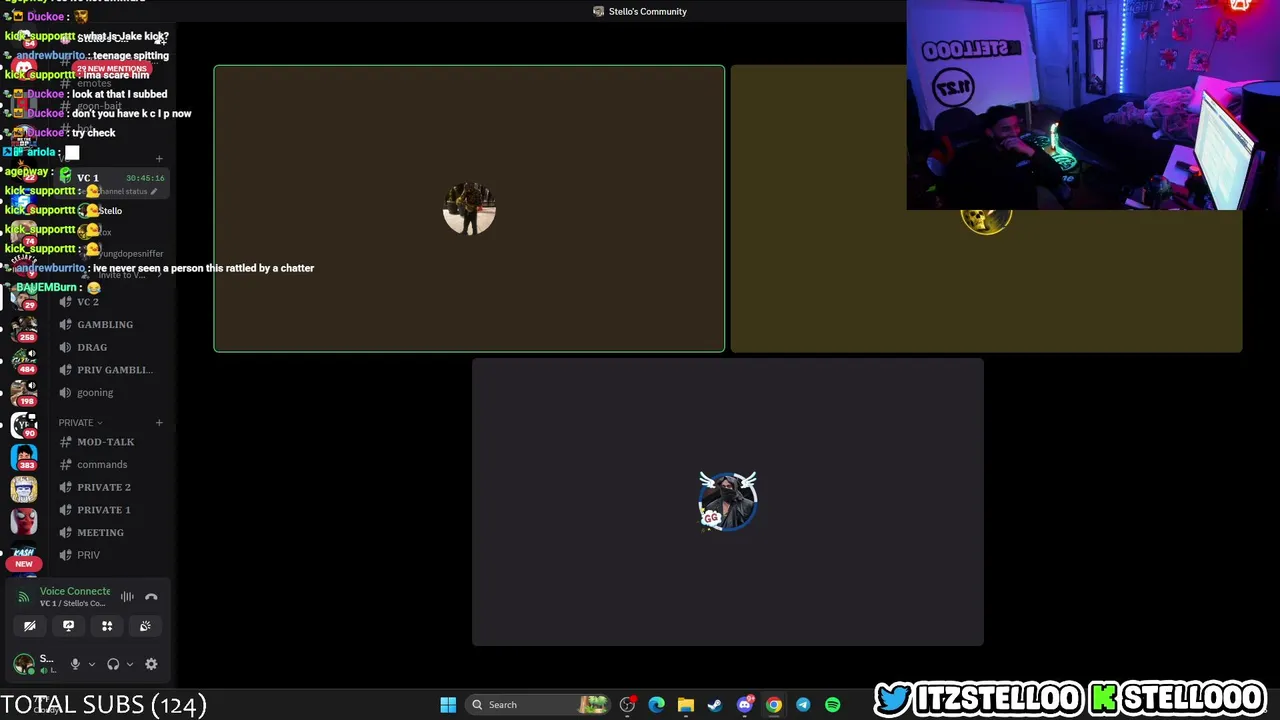This screenshot has width=1280, height=720.
Task: Turn on the camera
Action: tap(30, 626)
